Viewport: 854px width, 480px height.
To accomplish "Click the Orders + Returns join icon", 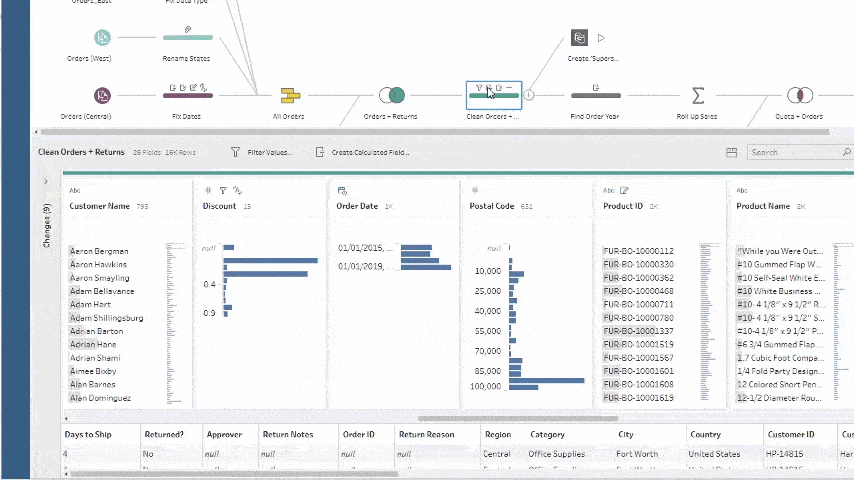I will coord(391,96).
